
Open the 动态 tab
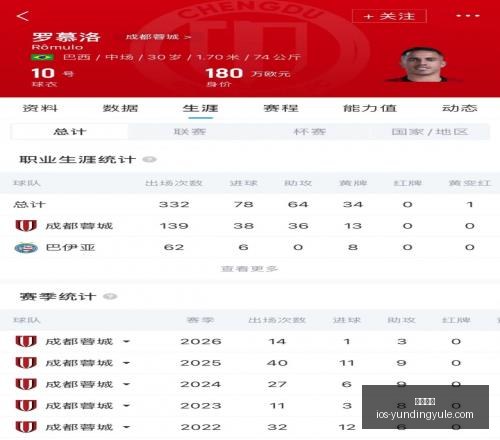tap(459, 108)
